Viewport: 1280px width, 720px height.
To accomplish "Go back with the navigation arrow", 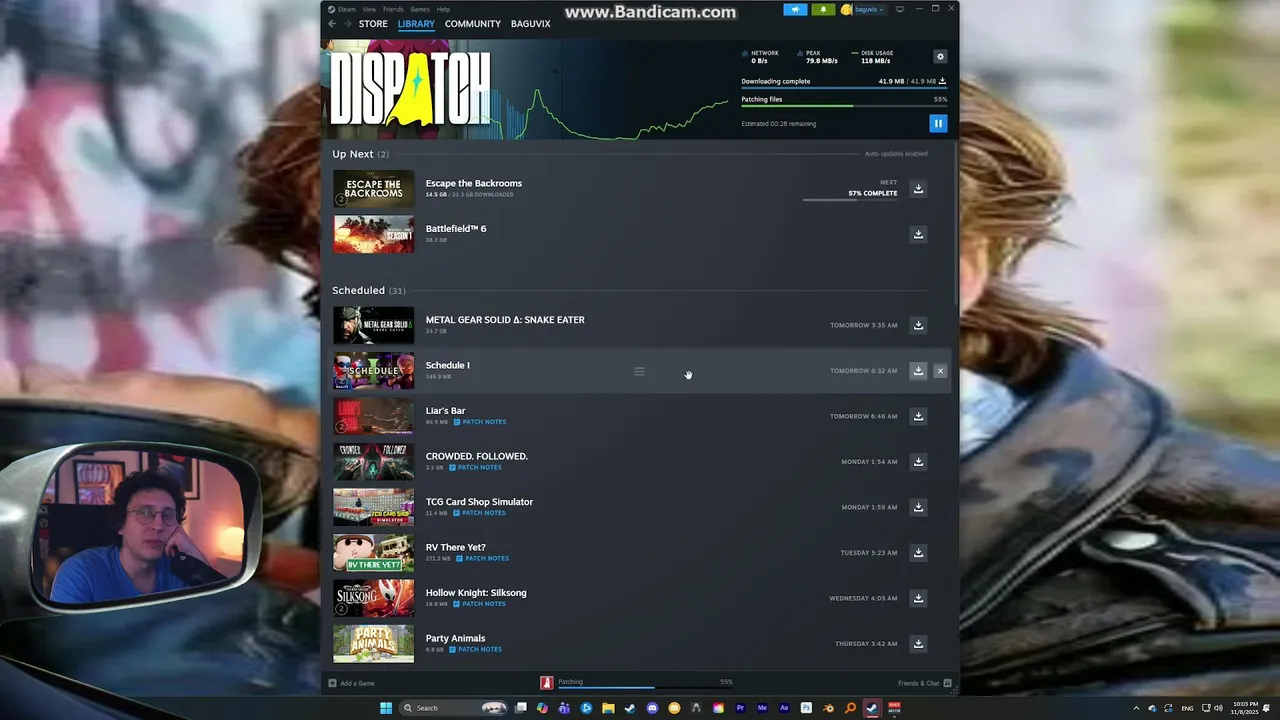I will coord(332,24).
